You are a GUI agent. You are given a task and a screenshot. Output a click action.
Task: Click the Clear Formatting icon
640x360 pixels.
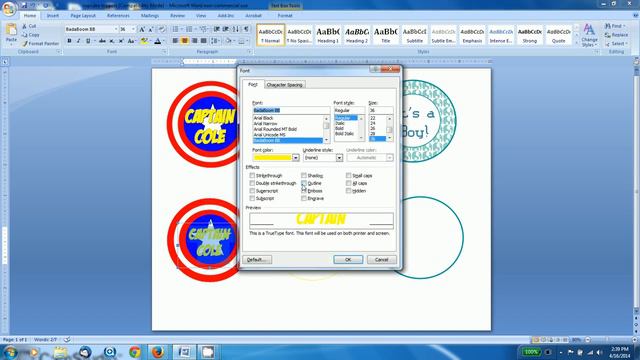pyautogui.click(x=162, y=29)
